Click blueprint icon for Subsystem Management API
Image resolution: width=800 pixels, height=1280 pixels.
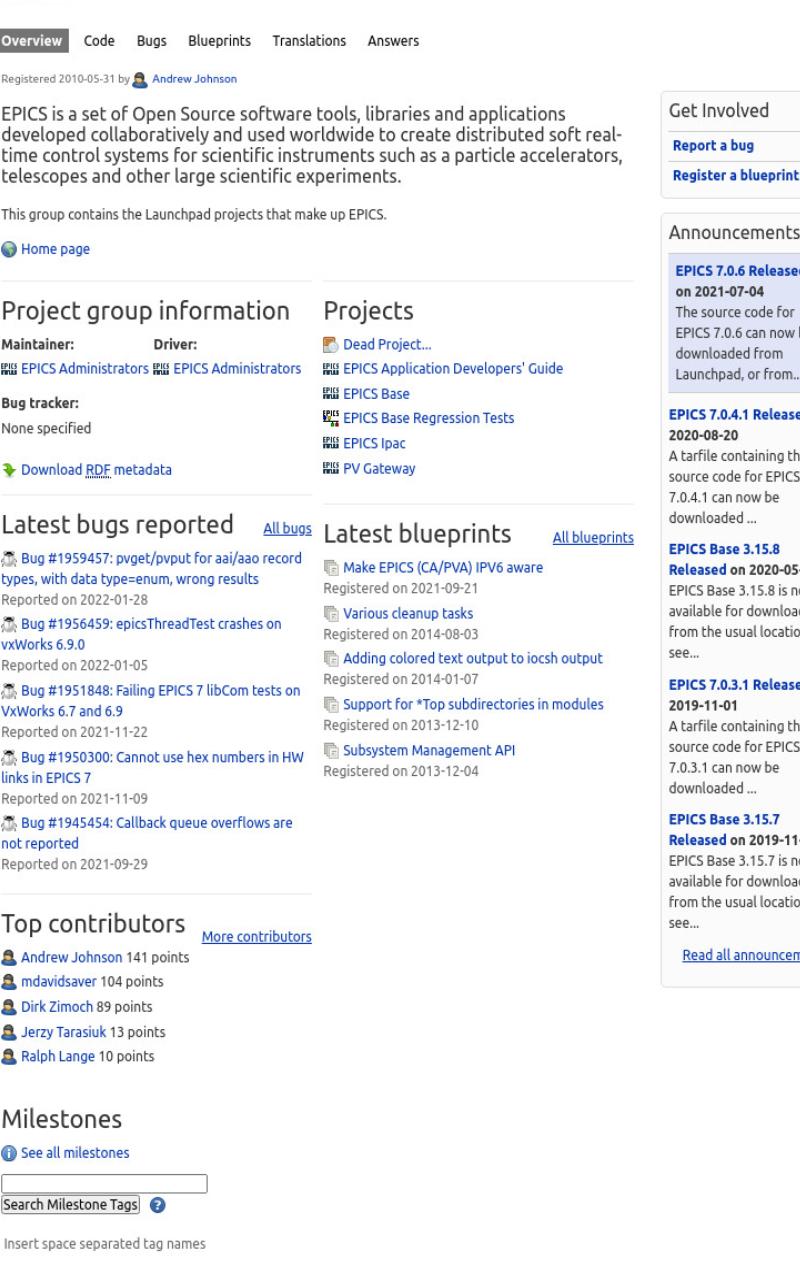coord(331,751)
